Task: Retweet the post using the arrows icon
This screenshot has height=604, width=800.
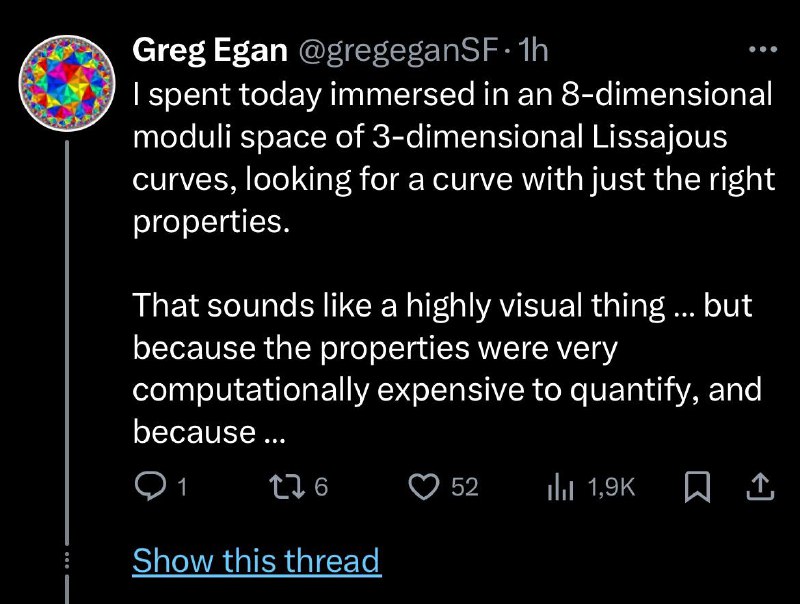Action: tap(287, 486)
